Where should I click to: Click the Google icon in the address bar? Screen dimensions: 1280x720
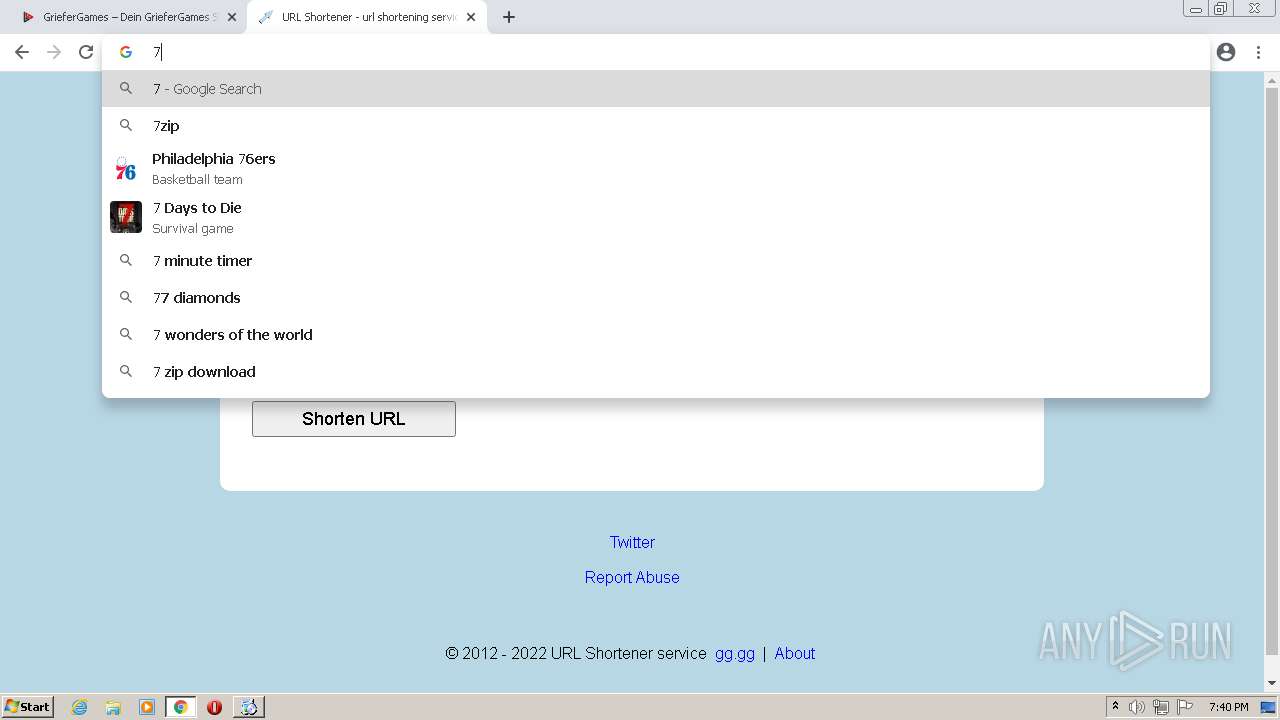point(126,52)
